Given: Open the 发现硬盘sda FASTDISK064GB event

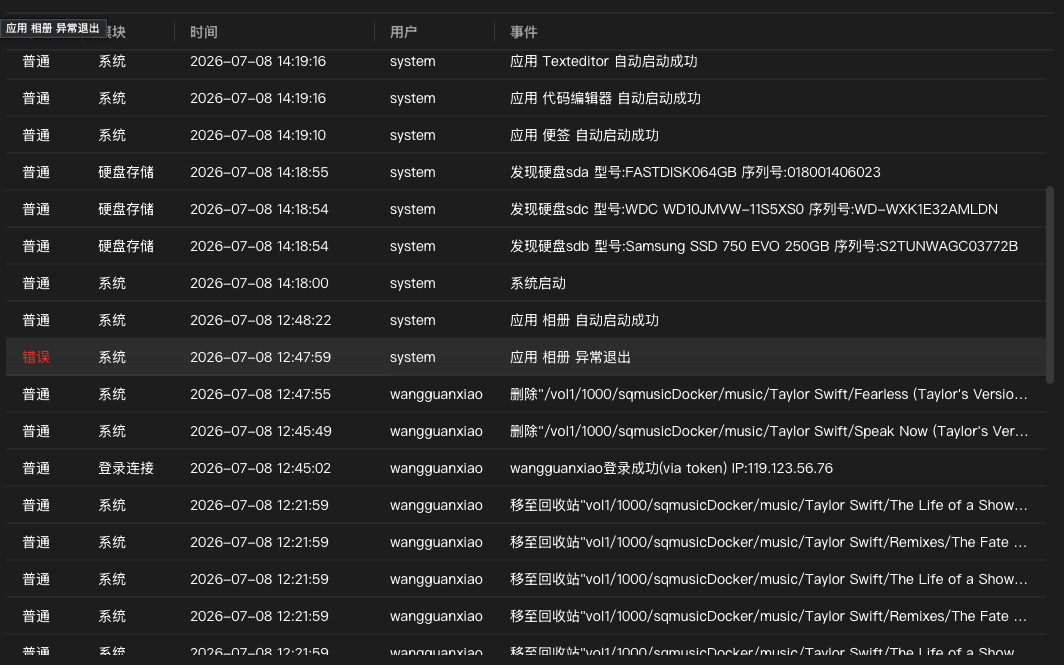Looking at the screenshot, I should click(695, 172).
